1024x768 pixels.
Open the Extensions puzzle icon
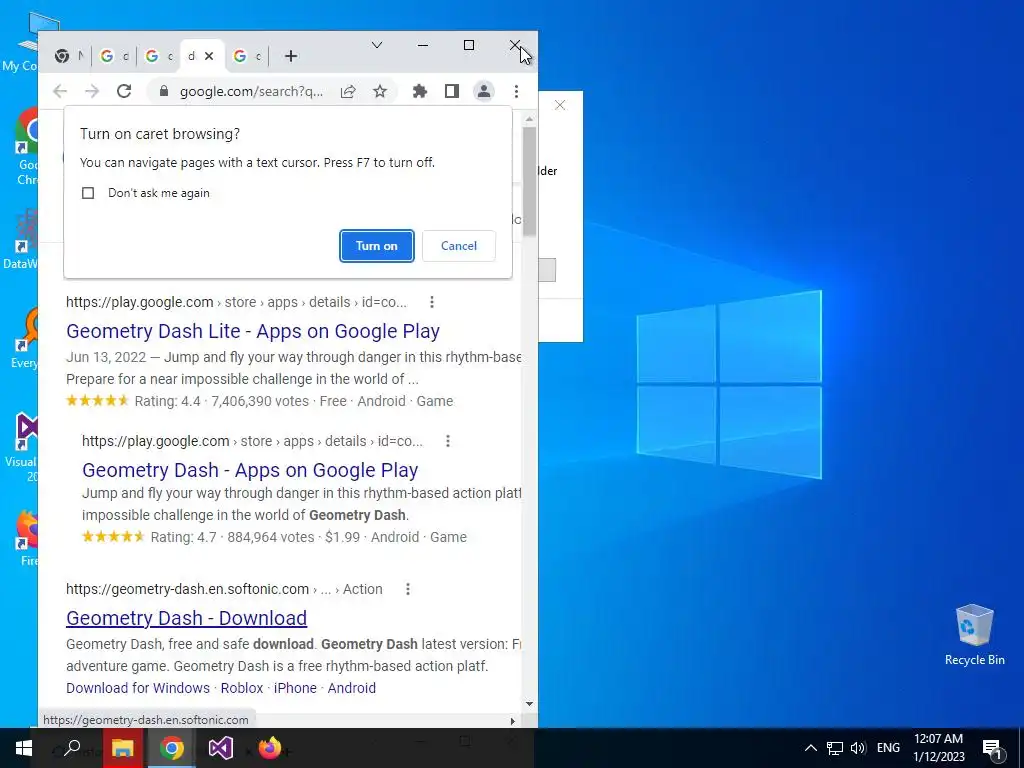click(x=420, y=91)
